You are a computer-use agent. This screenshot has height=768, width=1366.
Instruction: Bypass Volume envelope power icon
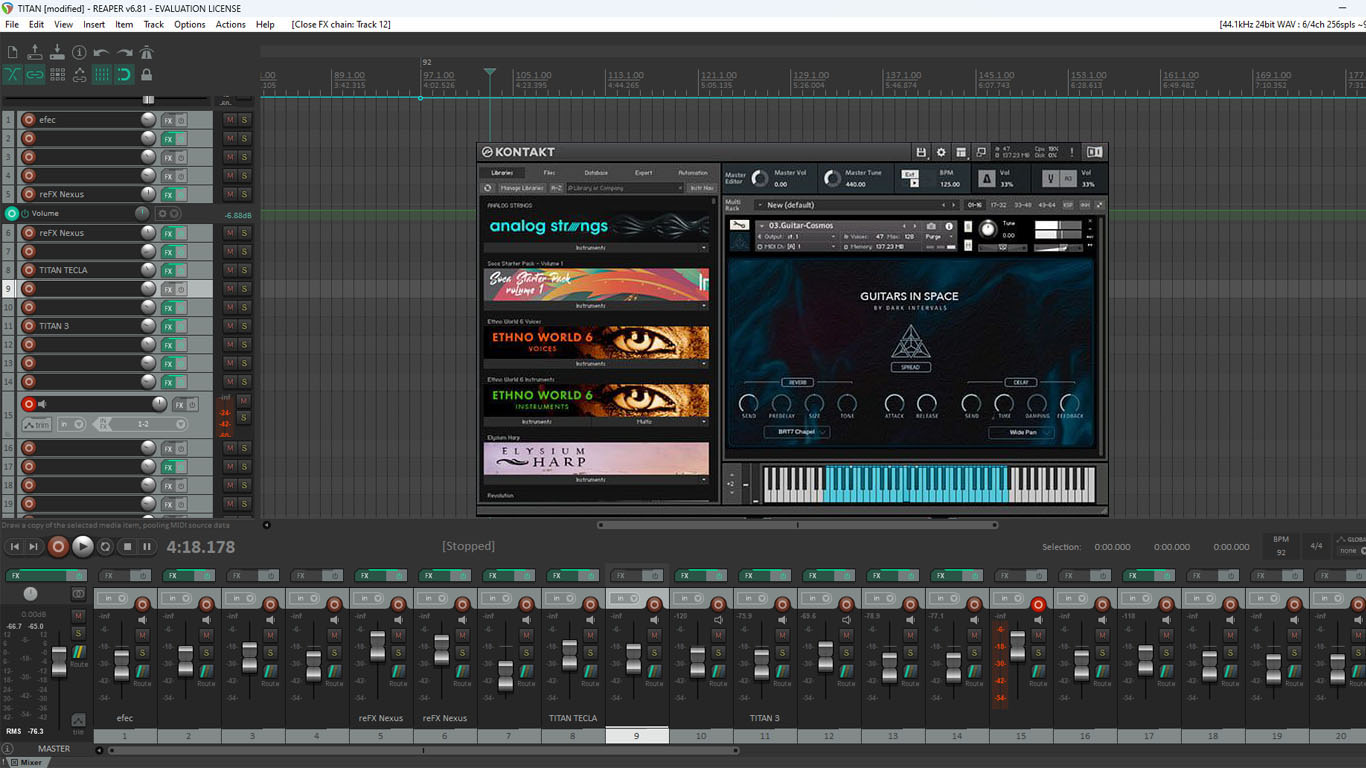[x=27, y=214]
